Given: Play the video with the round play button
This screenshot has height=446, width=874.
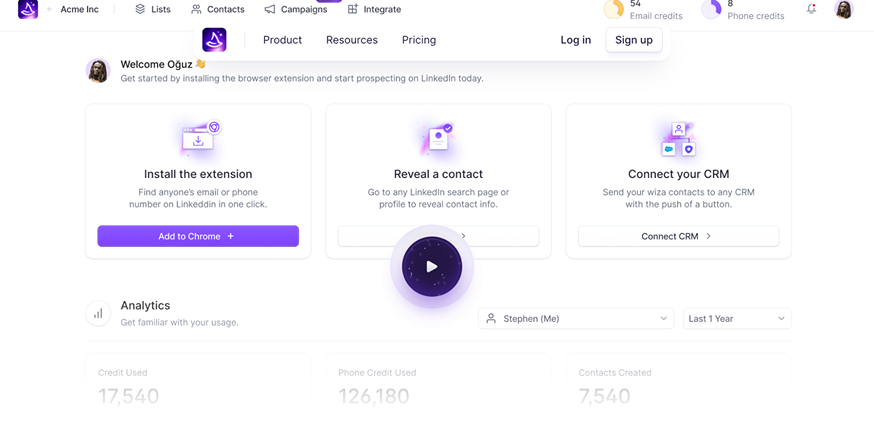Looking at the screenshot, I should click(x=432, y=267).
